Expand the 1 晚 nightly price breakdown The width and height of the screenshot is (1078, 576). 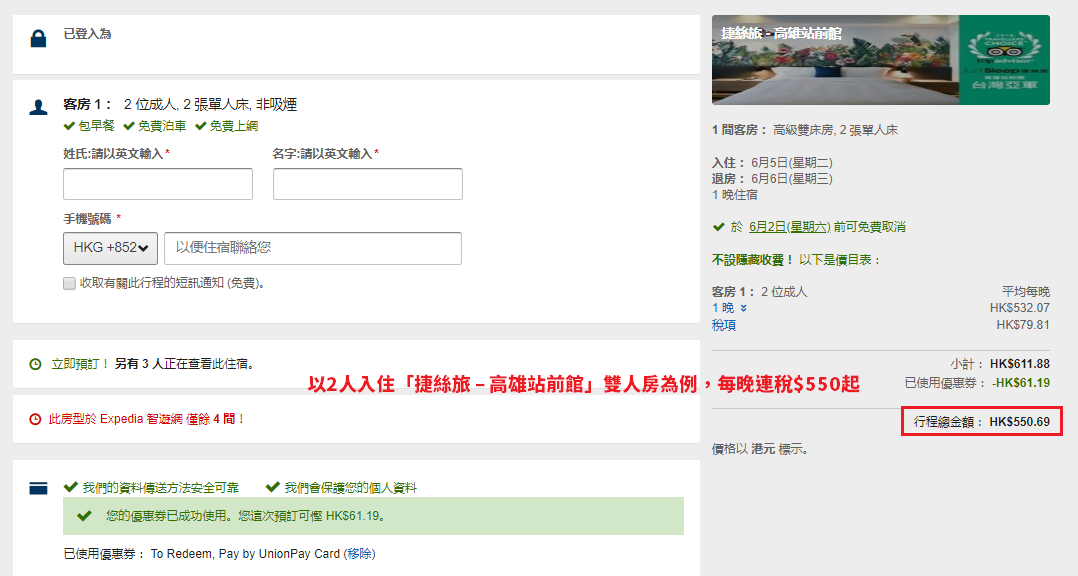pos(729,308)
